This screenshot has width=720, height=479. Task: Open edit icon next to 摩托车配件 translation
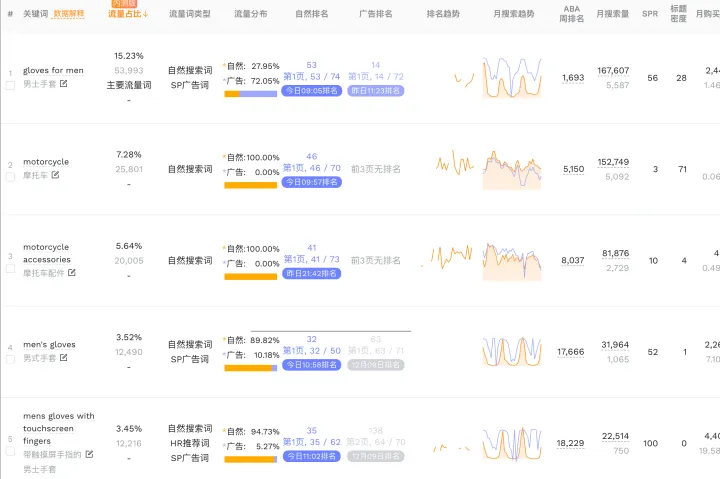[72, 272]
